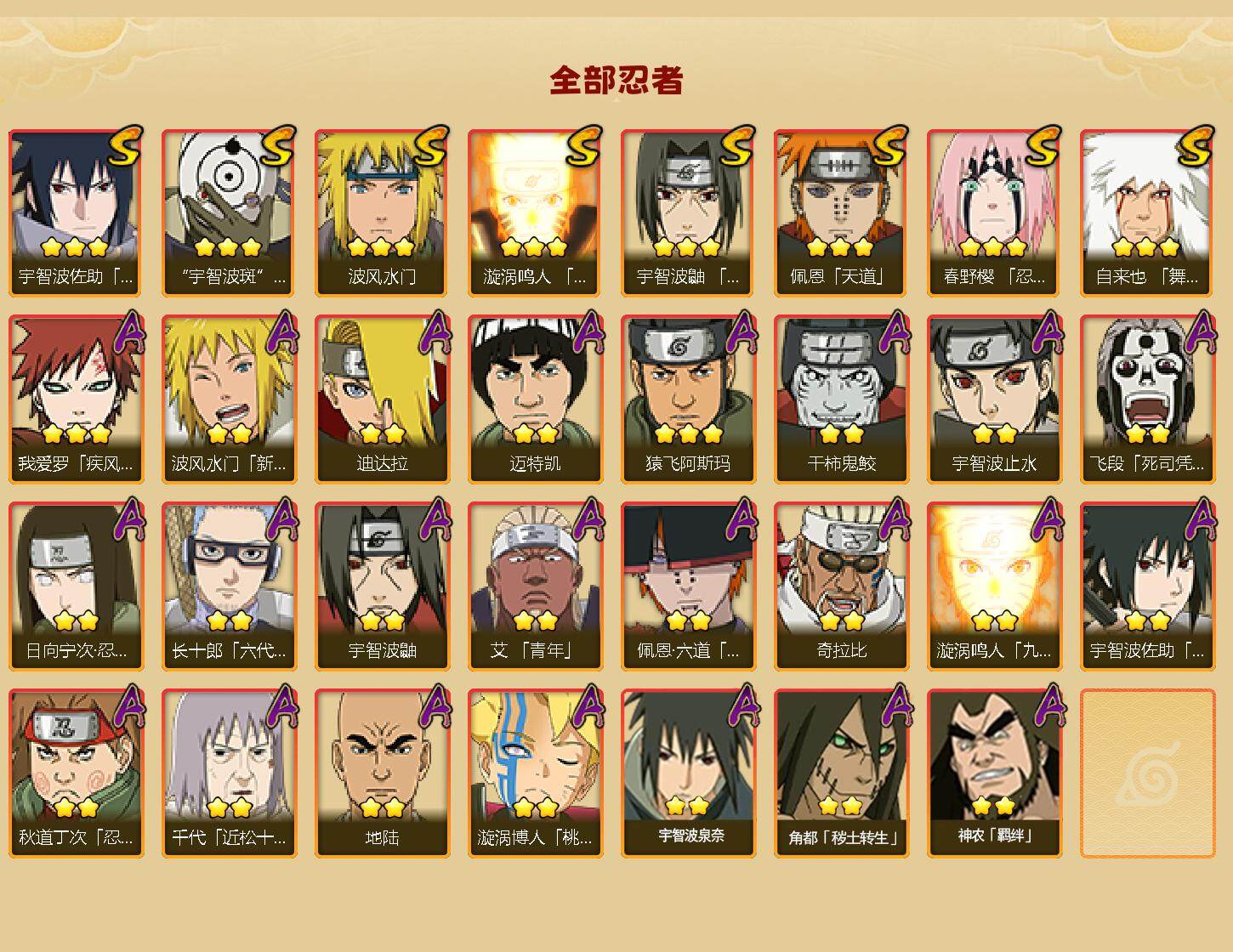Choose the 迪达拉 ninja portrait
Image resolution: width=1233 pixels, height=952 pixels.
coord(382,399)
